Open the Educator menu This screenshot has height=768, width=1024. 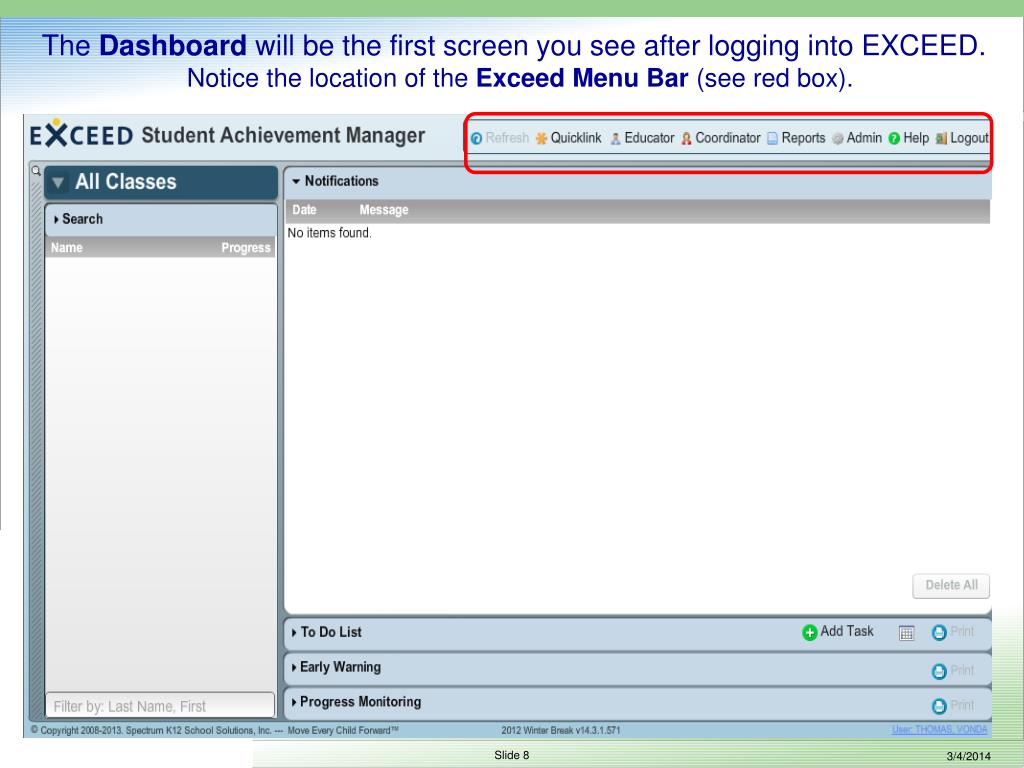[x=649, y=138]
